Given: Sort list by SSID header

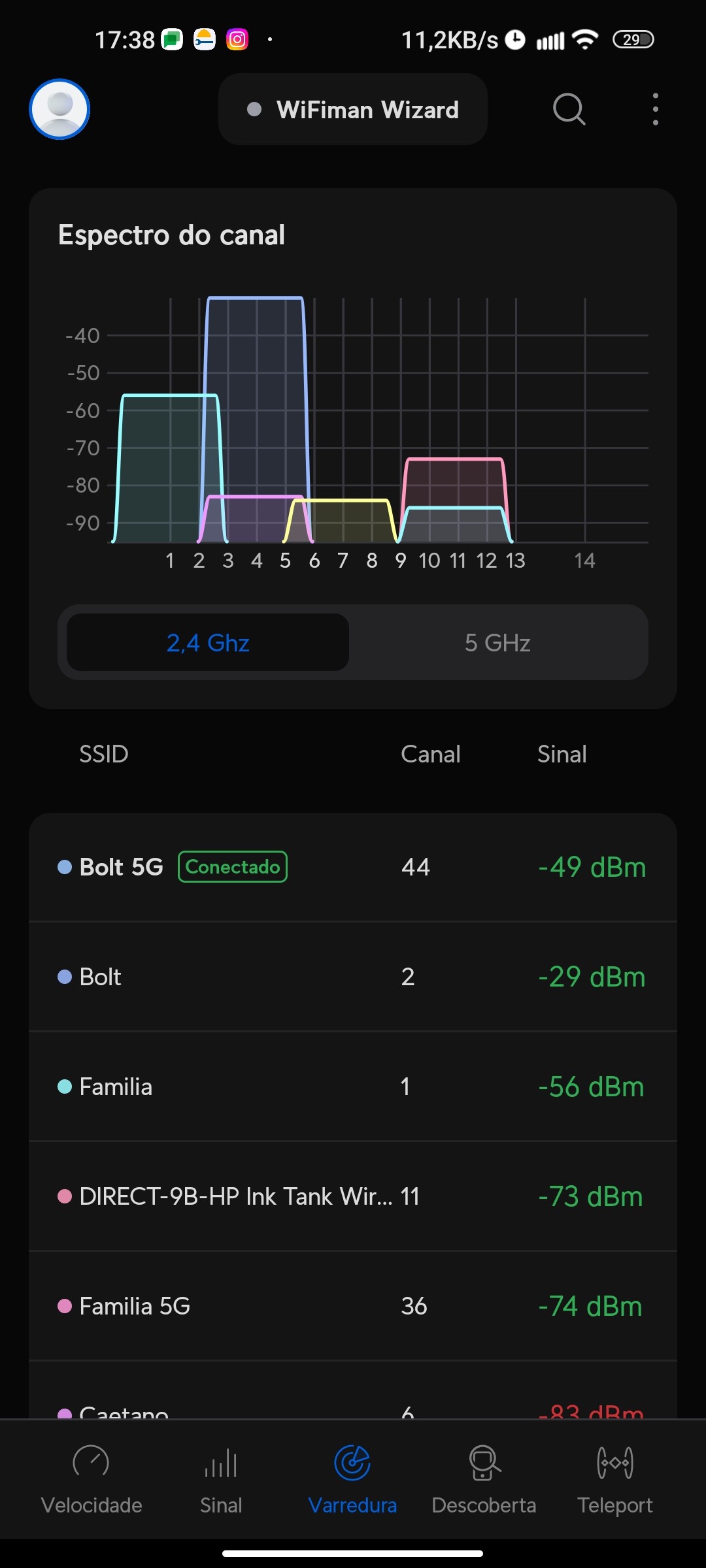Looking at the screenshot, I should (x=103, y=754).
